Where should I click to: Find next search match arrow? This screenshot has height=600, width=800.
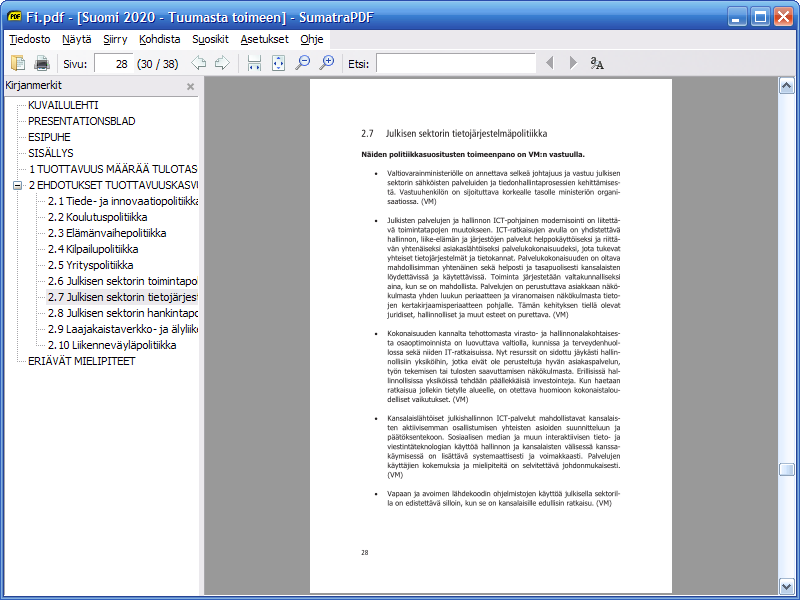573,63
